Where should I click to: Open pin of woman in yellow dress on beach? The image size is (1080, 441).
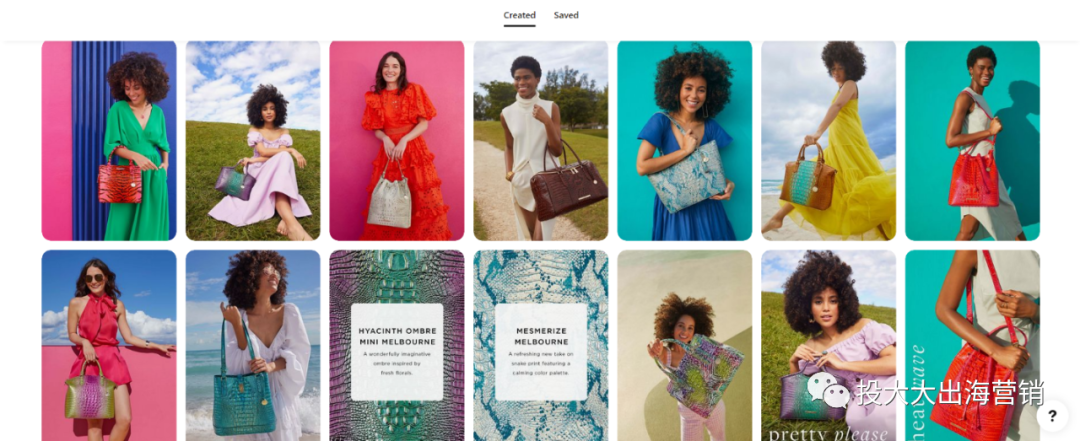coord(829,141)
